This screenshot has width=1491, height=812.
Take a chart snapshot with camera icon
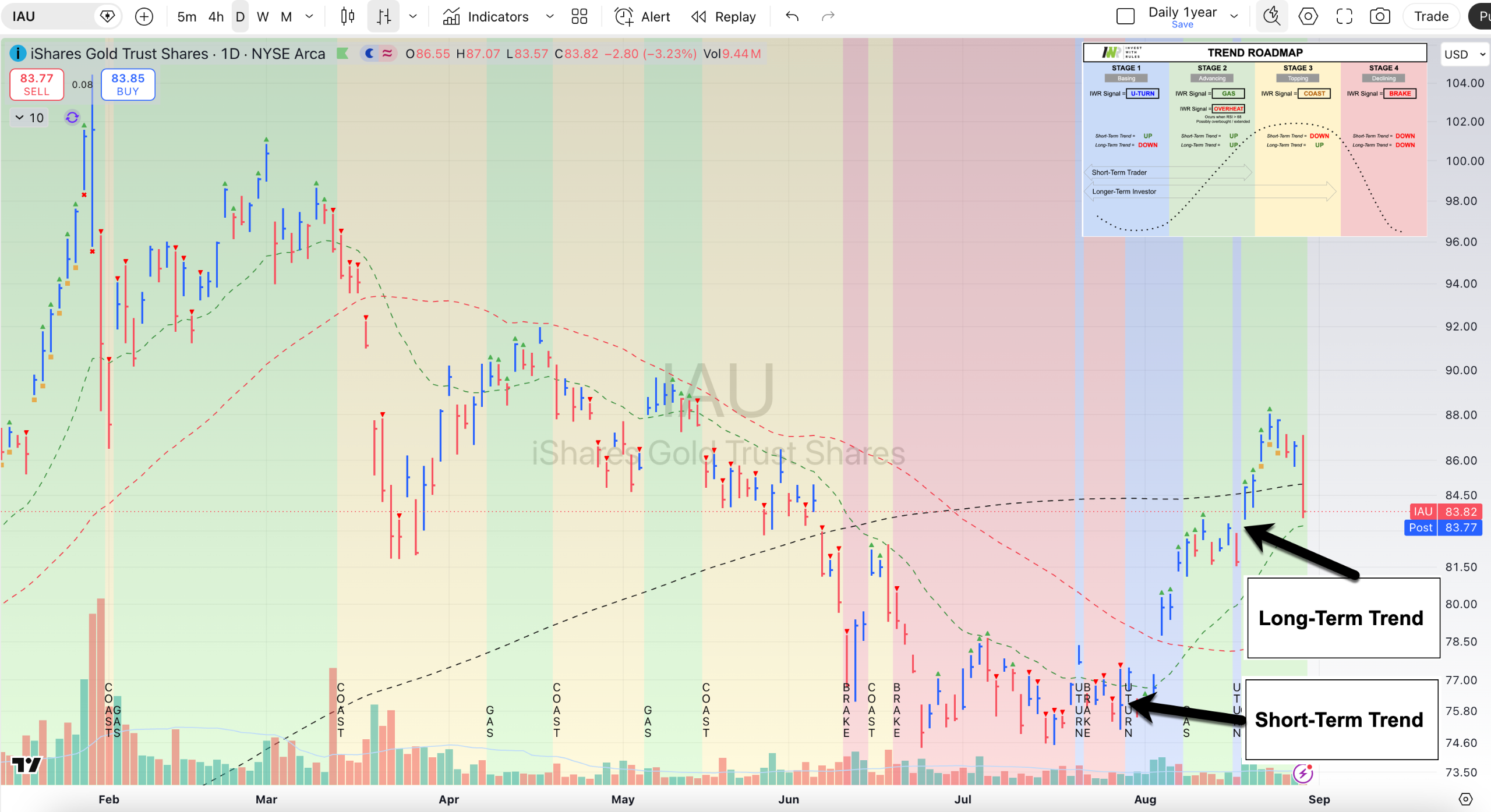pyautogui.click(x=1380, y=16)
